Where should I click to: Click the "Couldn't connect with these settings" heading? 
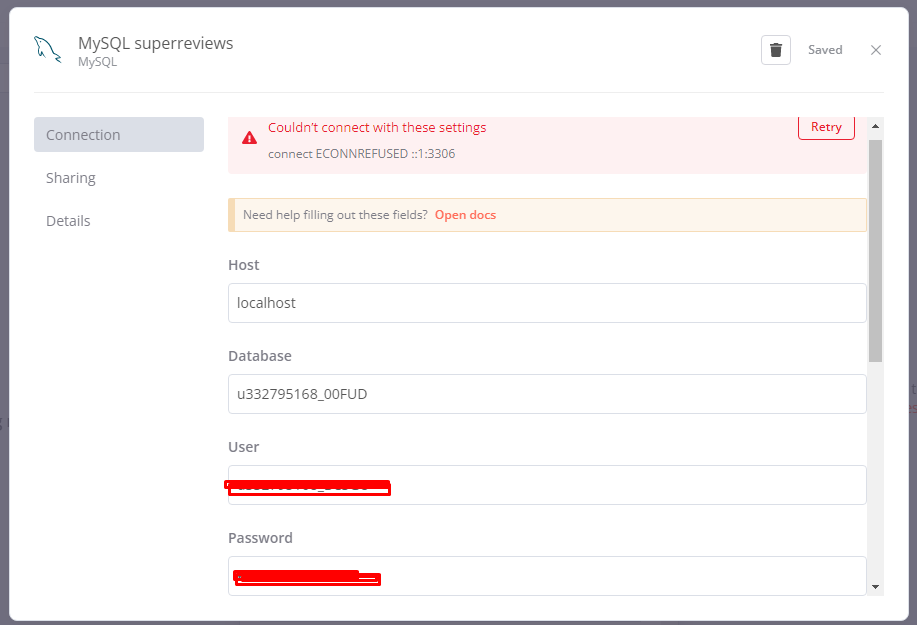point(377,127)
